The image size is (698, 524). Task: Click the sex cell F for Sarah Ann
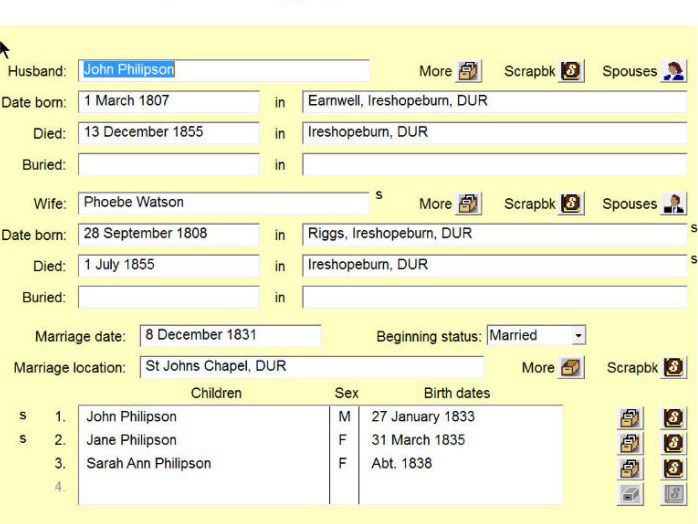click(x=344, y=463)
